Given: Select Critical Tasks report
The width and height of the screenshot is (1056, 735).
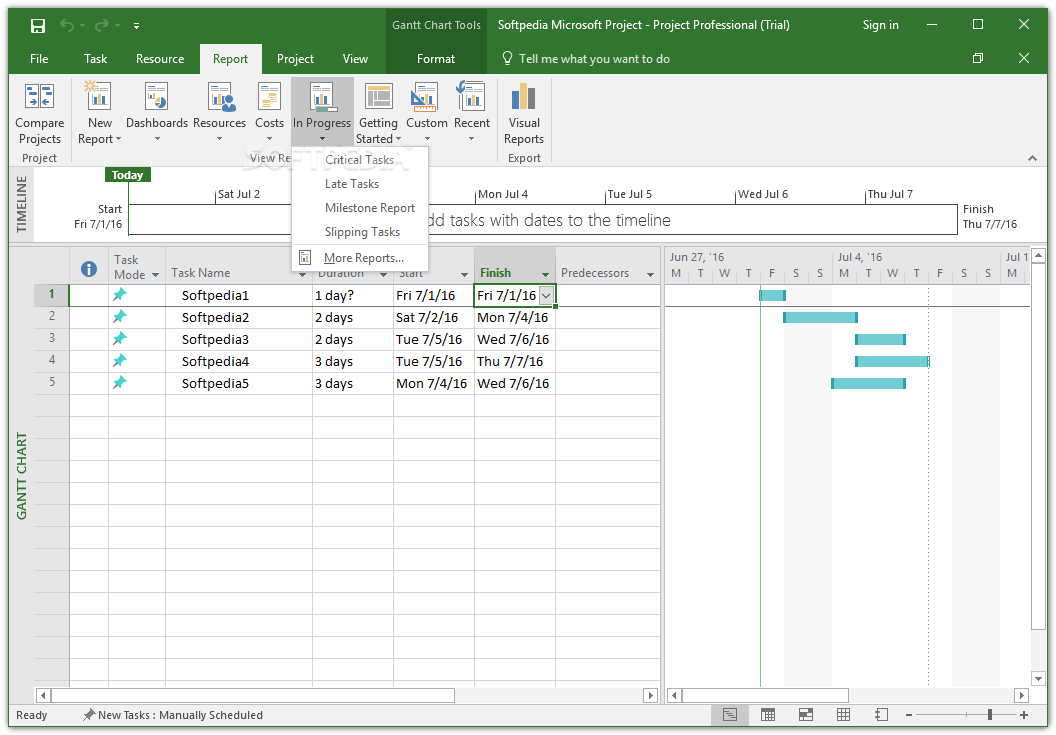Looking at the screenshot, I should coord(360,160).
